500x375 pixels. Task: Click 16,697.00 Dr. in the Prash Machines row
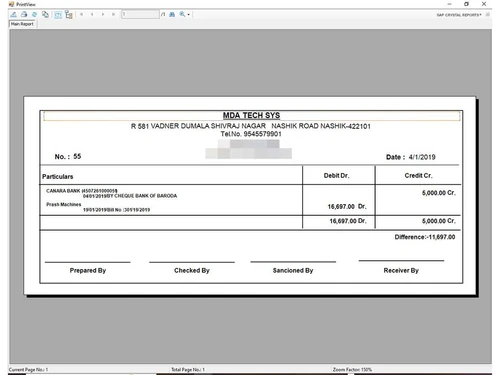(x=347, y=207)
